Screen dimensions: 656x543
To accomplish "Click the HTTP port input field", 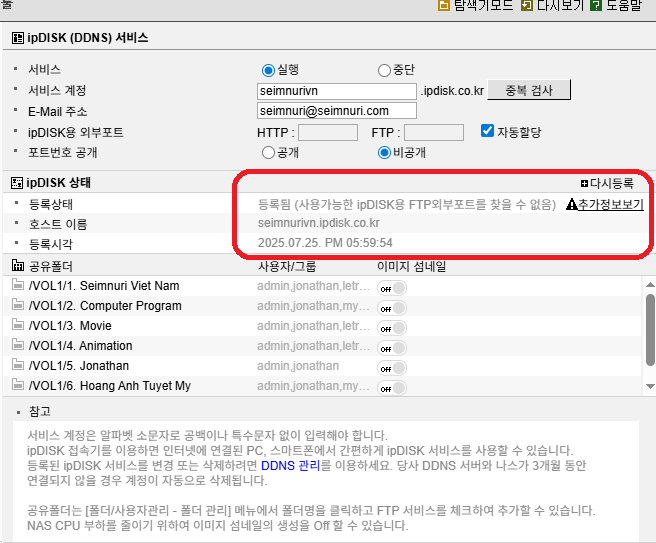I will click(328, 133).
